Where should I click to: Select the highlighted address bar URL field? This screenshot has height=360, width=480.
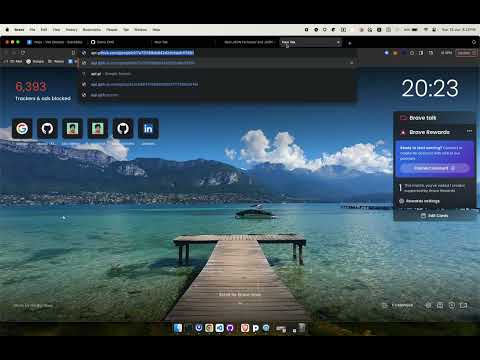tap(217, 53)
